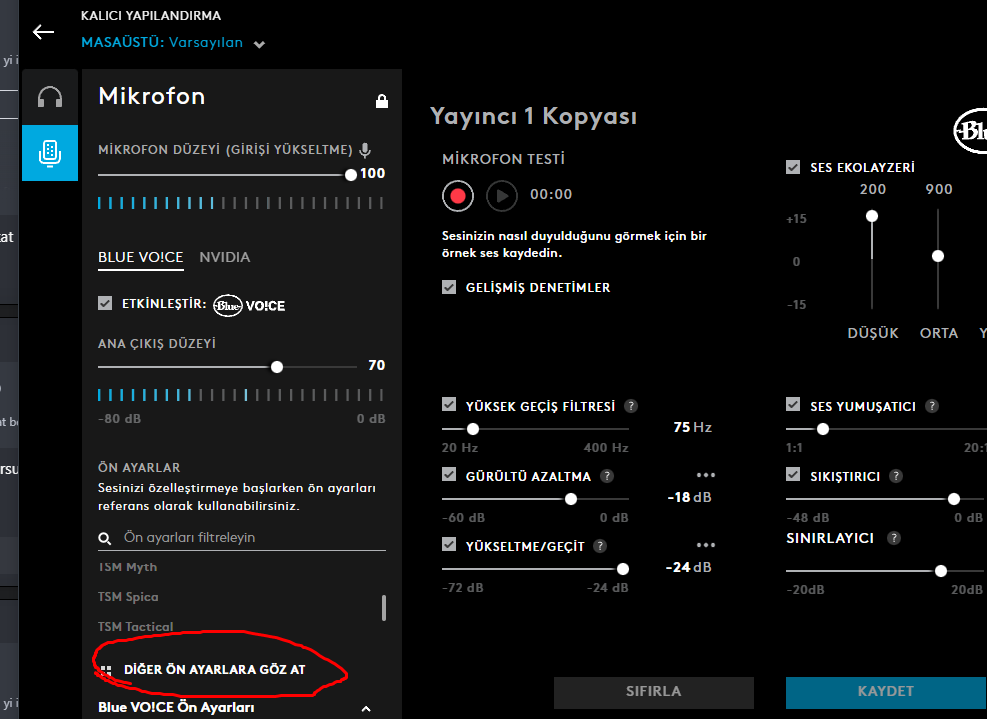Toggle Yüksek Geçiş Filtresi checkbox
The height and width of the screenshot is (719, 987).
(449, 404)
